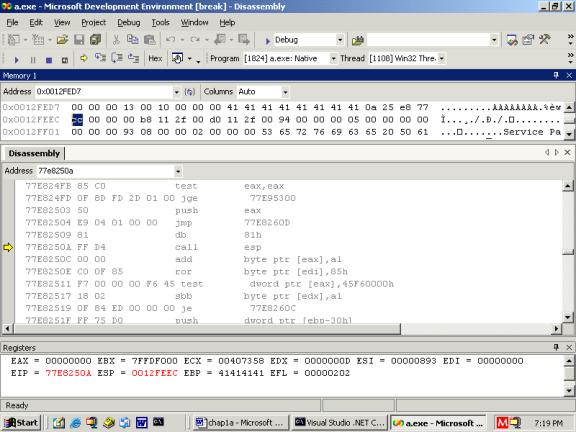The height and width of the screenshot is (432, 576).
Task: Click the Save floppy disk icon
Action: 79,40
